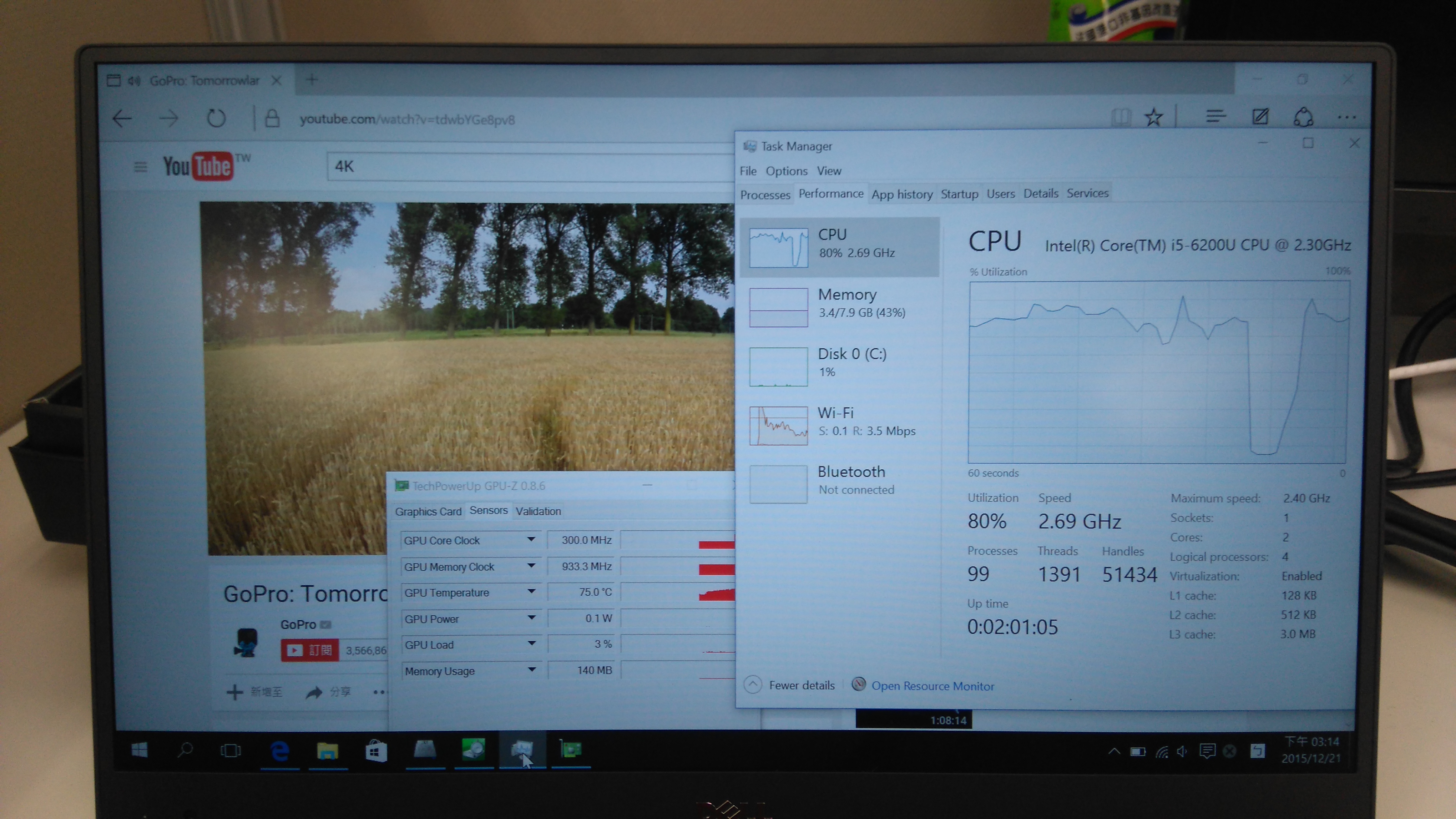Switch to the Processes tab

(765, 195)
